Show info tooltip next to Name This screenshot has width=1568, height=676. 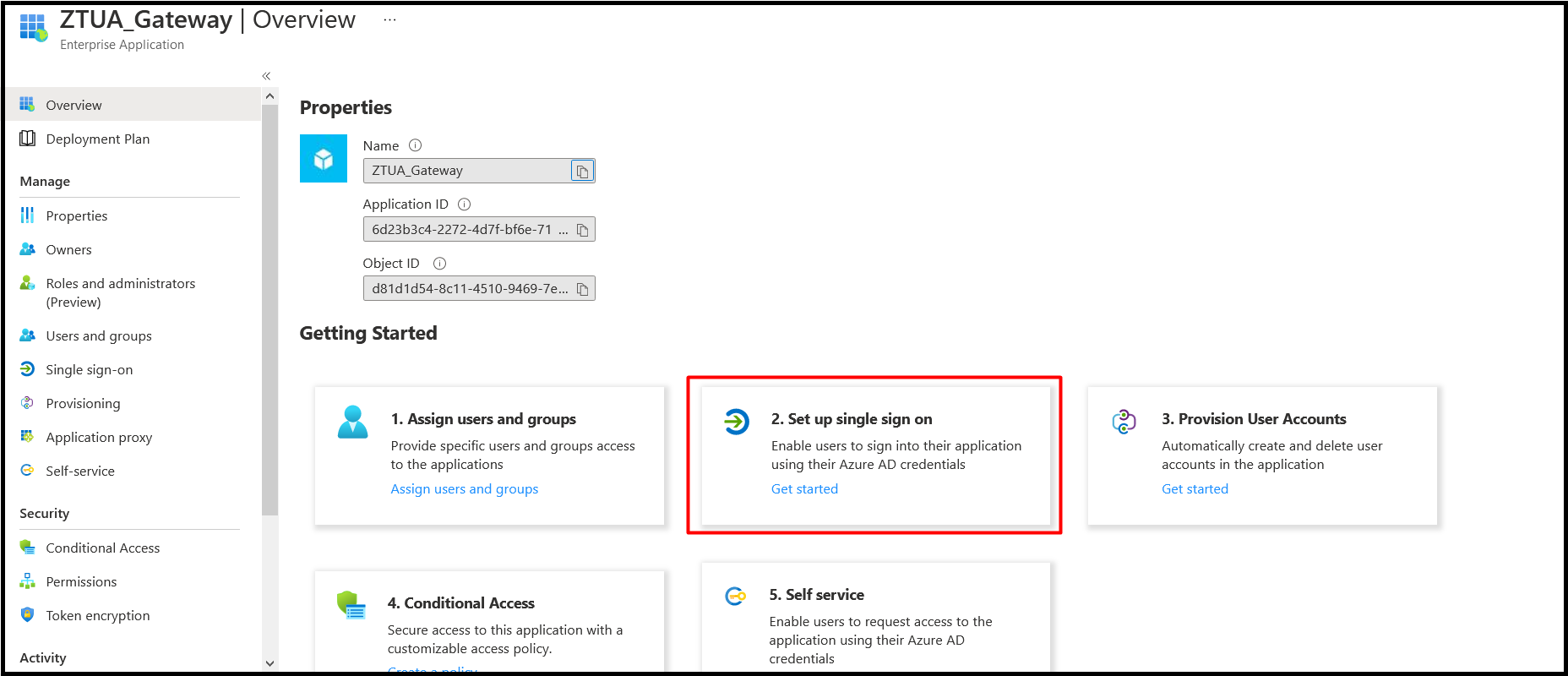(415, 145)
